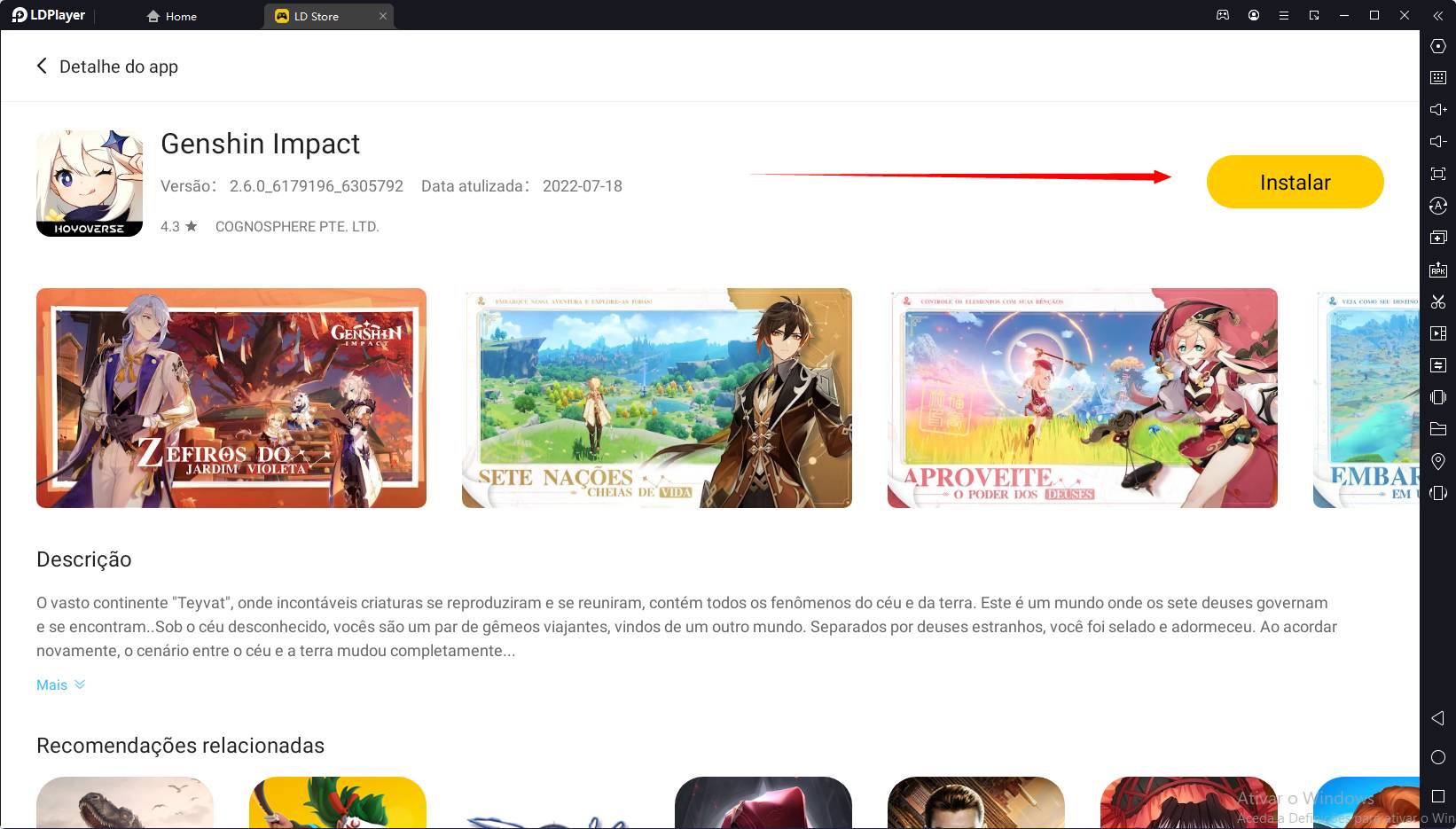Open the virtual GPS location pin icon
The height and width of the screenshot is (829, 1456).
coord(1438,461)
